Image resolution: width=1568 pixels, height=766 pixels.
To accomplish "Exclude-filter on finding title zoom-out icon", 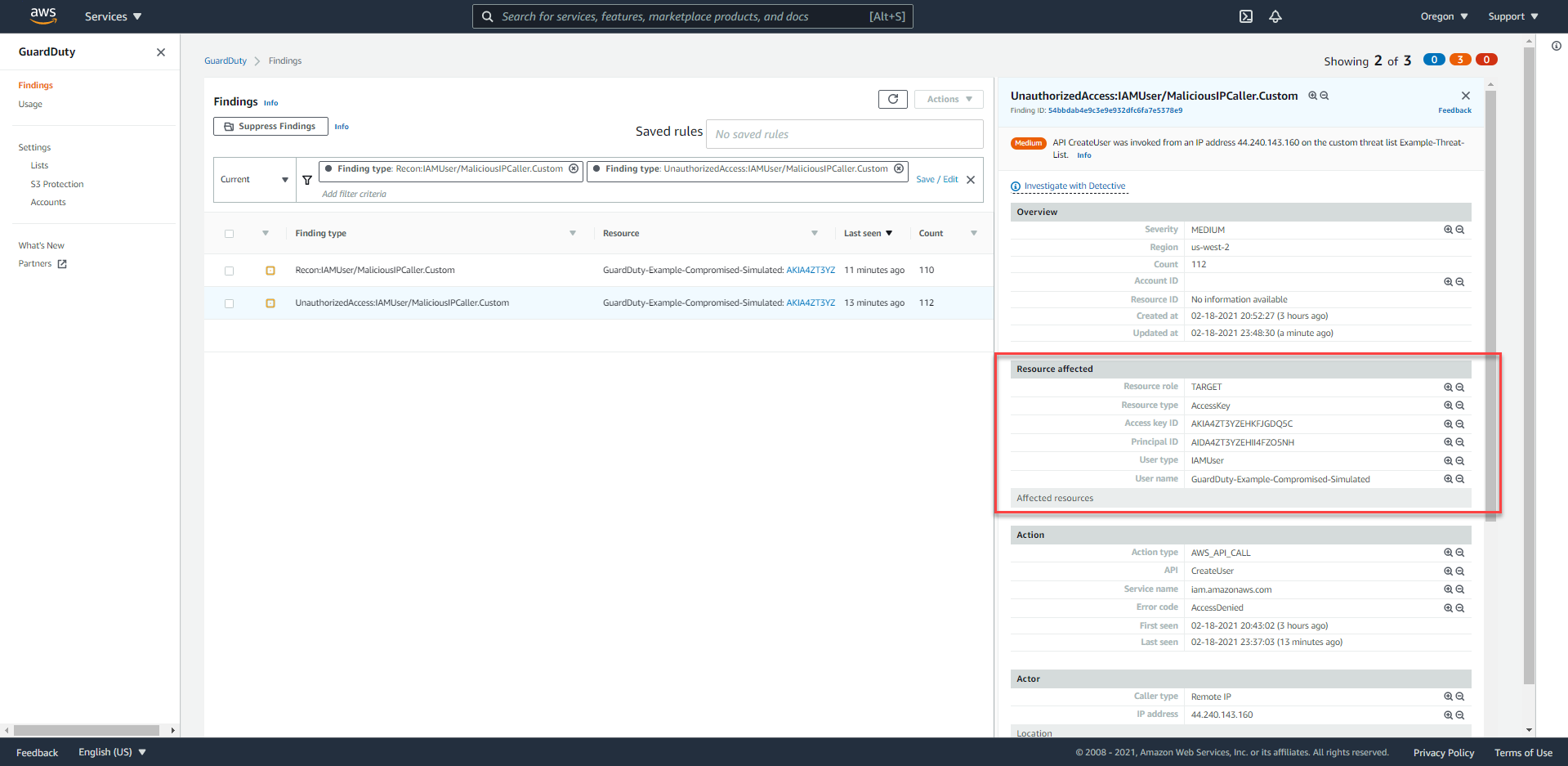I will pos(1325,96).
